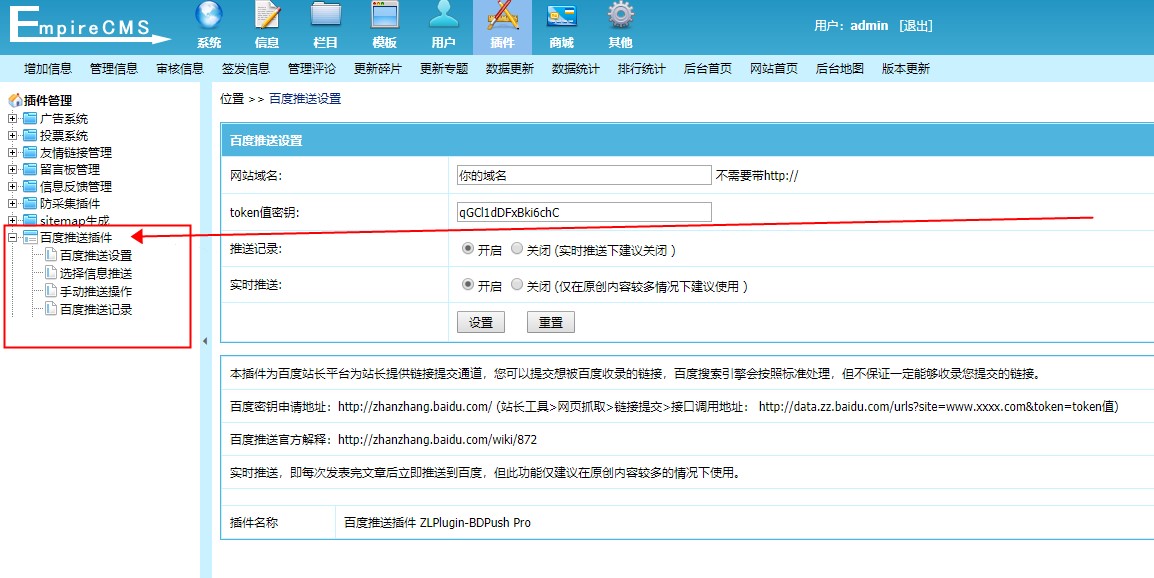Click page icon beside 百度推送记录
The width and height of the screenshot is (1154, 578).
[x=51, y=309]
